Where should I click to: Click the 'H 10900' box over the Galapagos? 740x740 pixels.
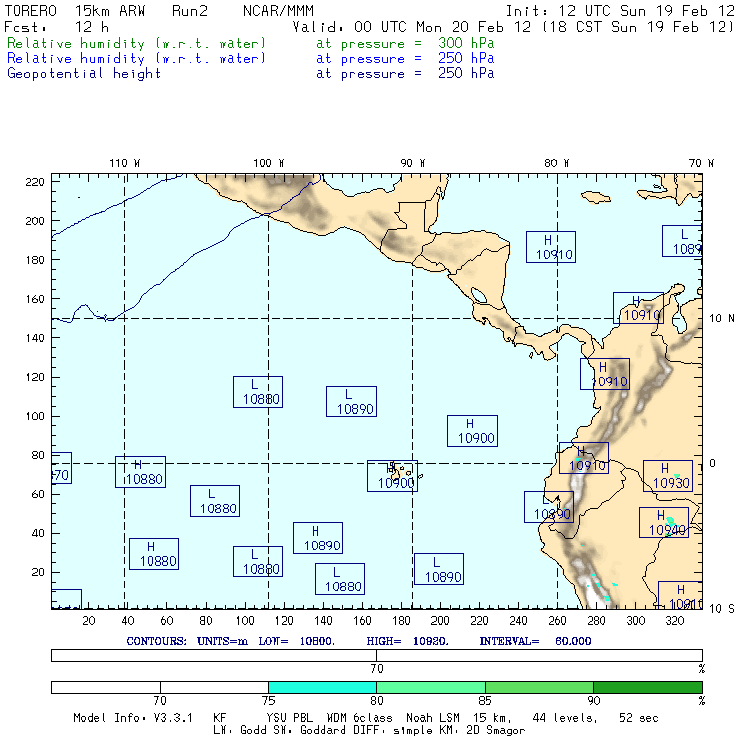(x=393, y=476)
